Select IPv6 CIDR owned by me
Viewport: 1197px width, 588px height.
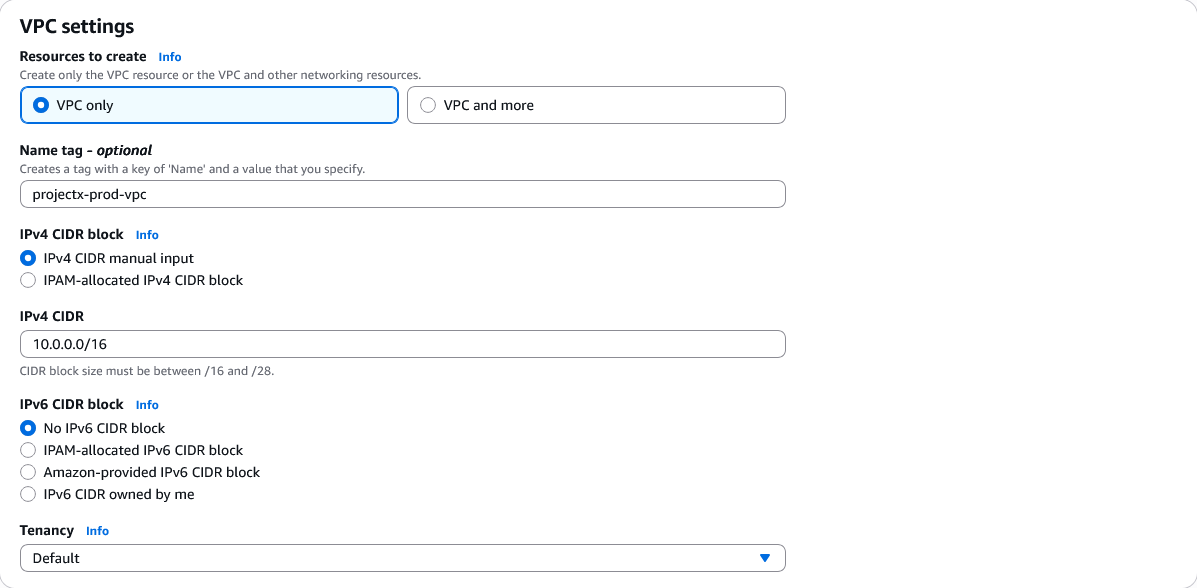28,494
